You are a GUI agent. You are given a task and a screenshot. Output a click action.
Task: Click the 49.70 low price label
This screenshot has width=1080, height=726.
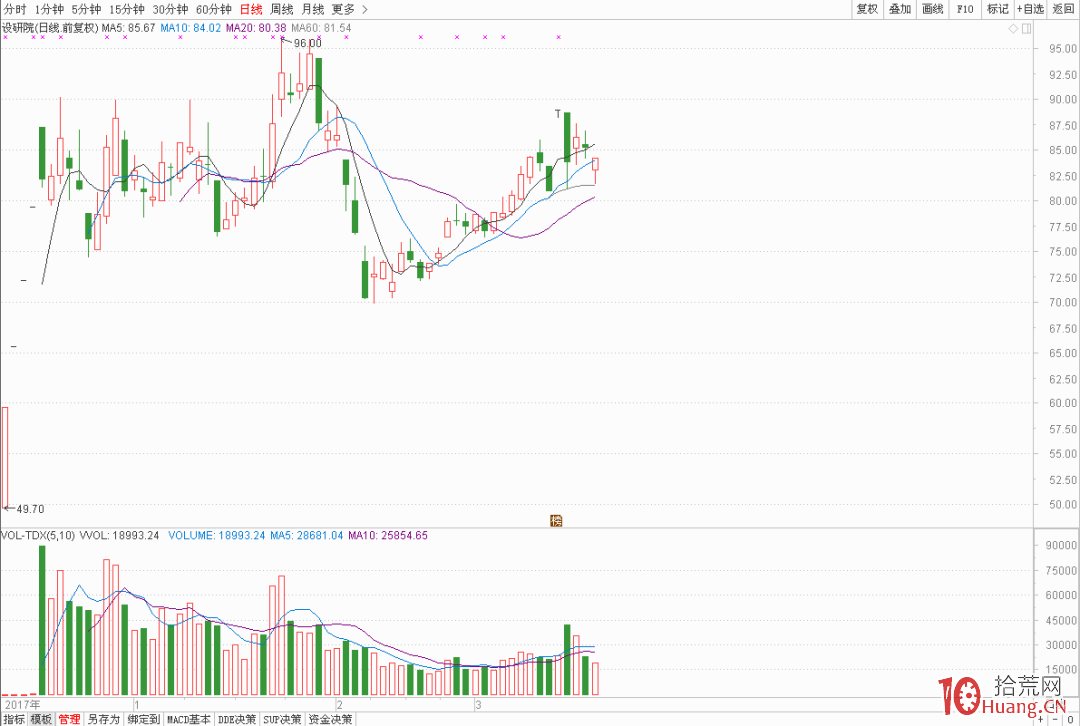pyautogui.click(x=30, y=509)
